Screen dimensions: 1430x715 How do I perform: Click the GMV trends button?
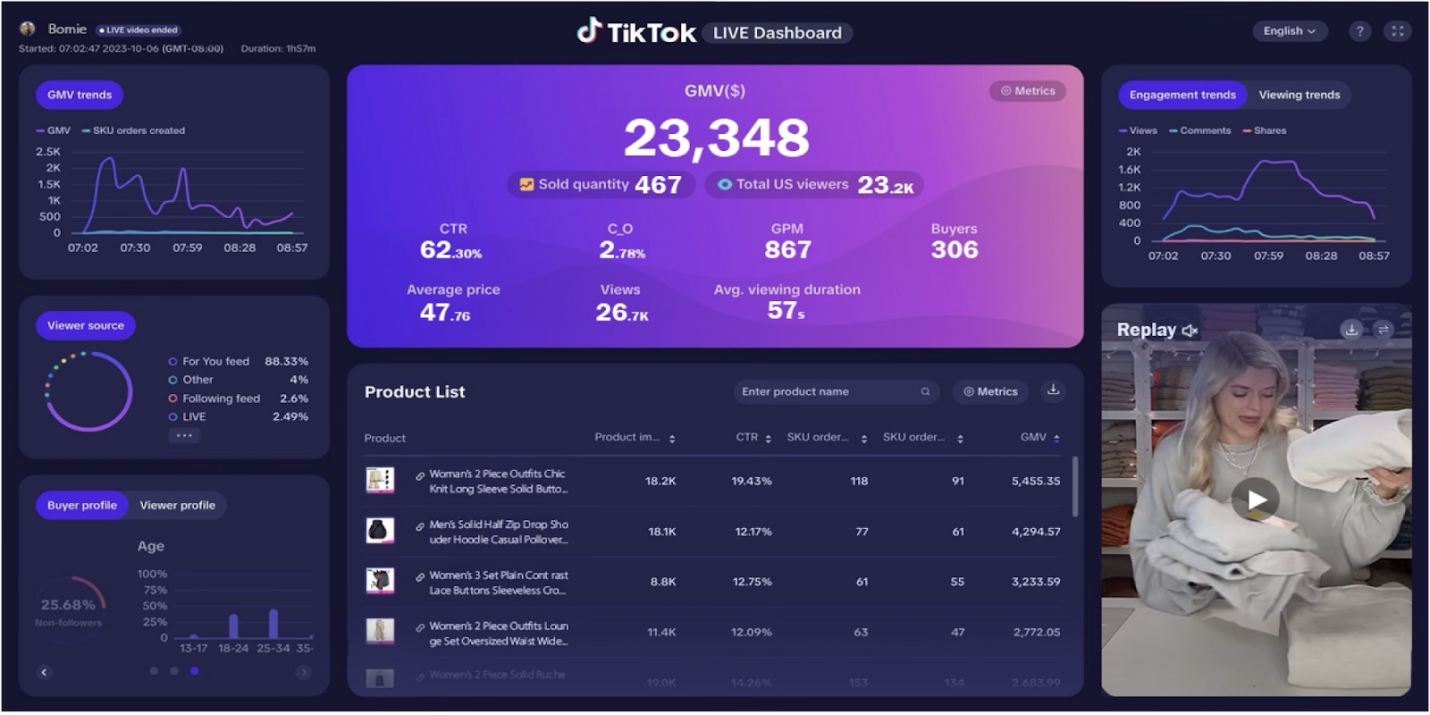point(79,95)
